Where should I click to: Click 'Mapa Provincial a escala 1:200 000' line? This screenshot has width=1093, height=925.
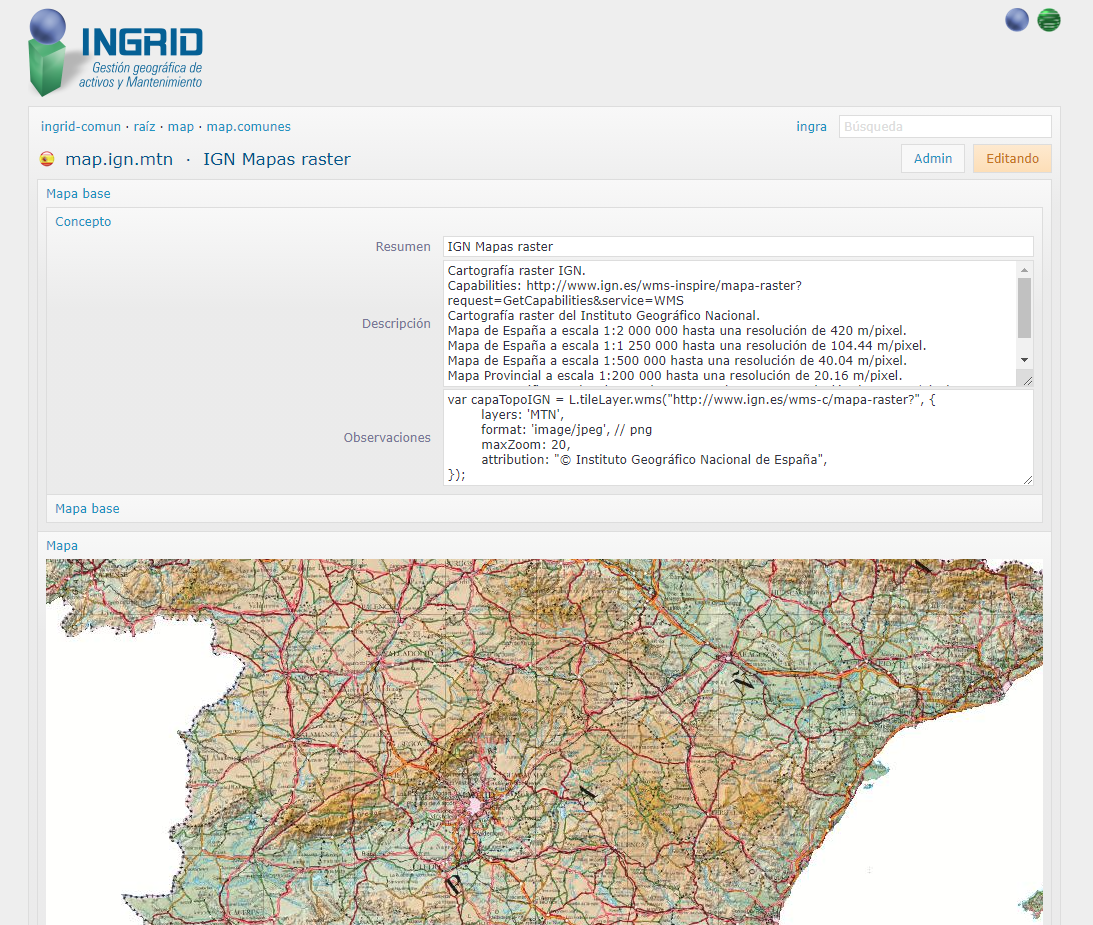tap(675, 376)
